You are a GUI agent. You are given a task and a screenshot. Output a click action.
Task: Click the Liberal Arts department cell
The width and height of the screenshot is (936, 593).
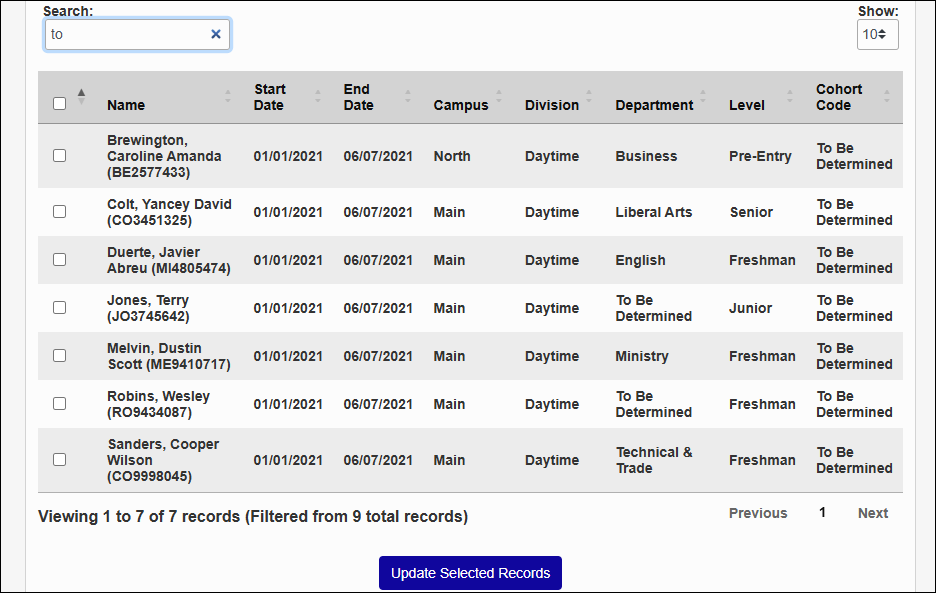tap(654, 212)
